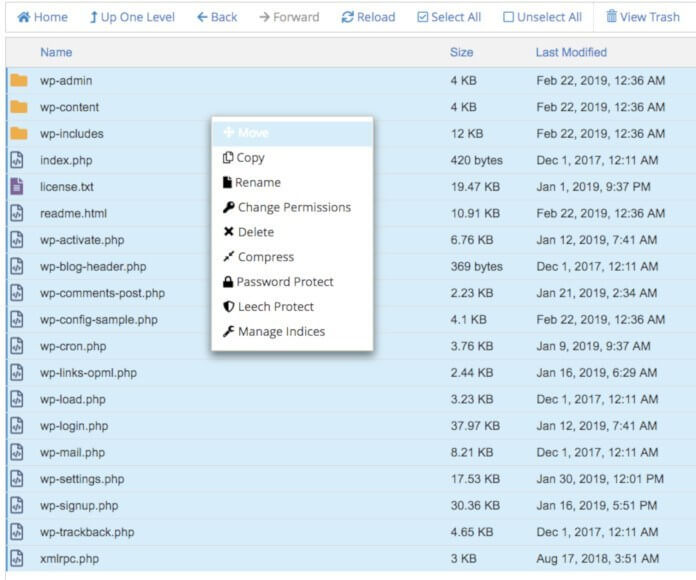Click the license.txt file icon
This screenshot has height=580, width=696.
click(17, 186)
